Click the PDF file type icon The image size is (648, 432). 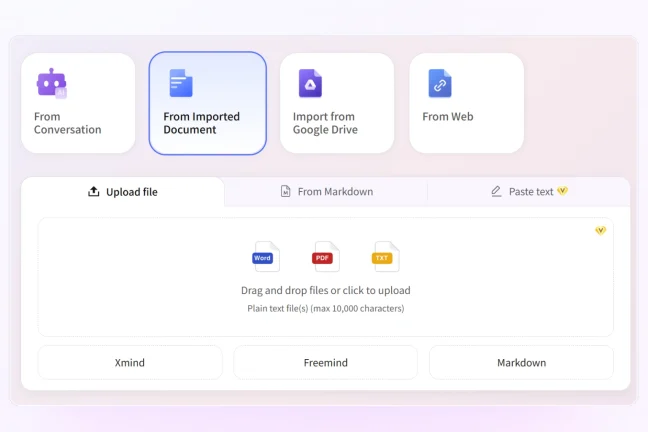[x=326, y=257]
